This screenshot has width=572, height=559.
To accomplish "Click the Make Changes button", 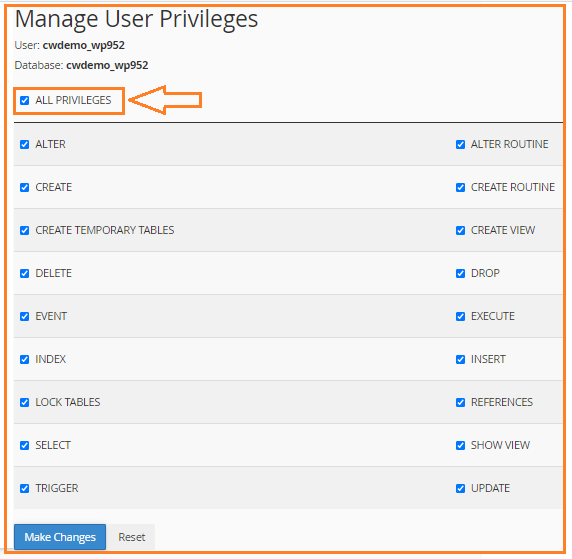I will coord(60,537).
